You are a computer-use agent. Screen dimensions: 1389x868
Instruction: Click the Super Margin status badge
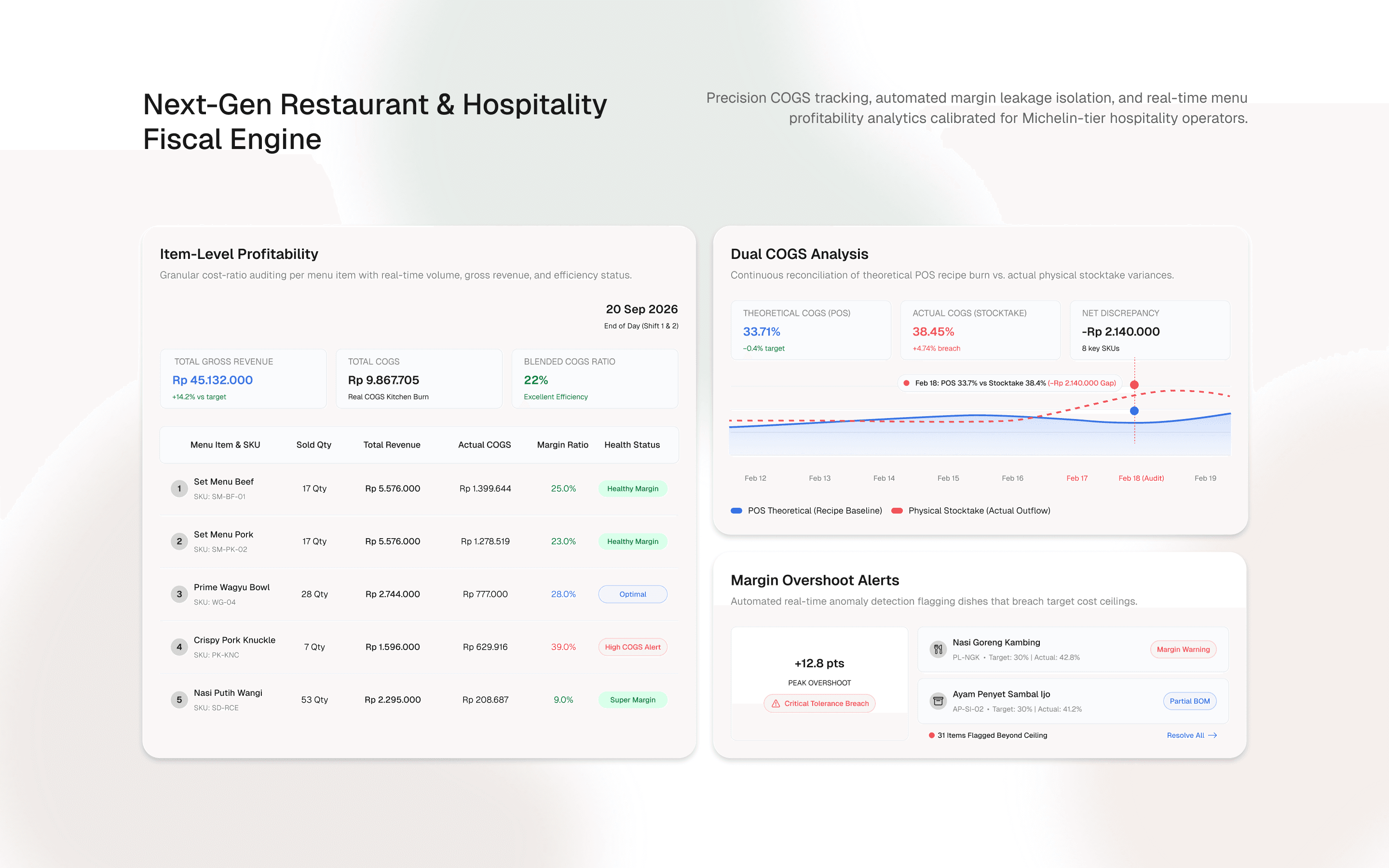632,700
